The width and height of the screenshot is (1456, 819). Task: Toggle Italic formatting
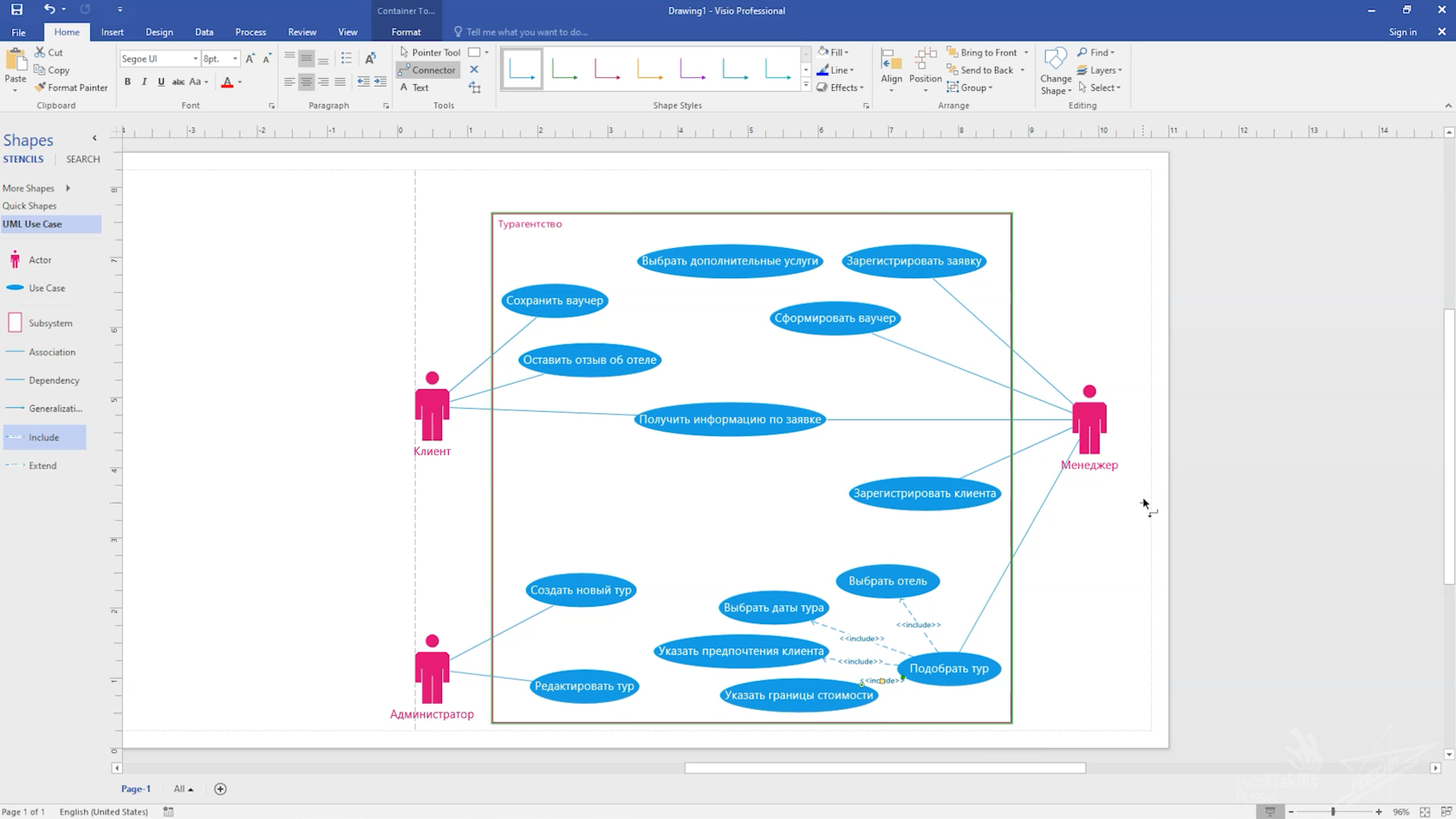coord(144,81)
